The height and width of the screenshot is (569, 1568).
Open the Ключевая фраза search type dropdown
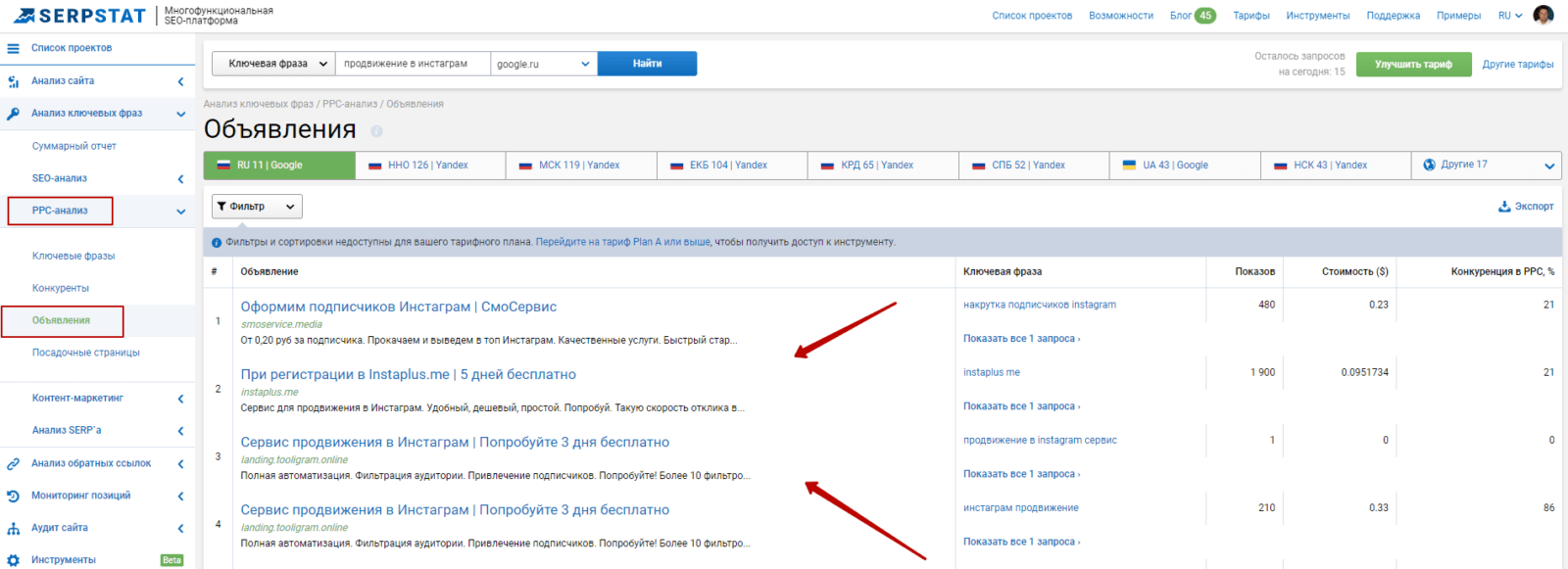pyautogui.click(x=273, y=64)
